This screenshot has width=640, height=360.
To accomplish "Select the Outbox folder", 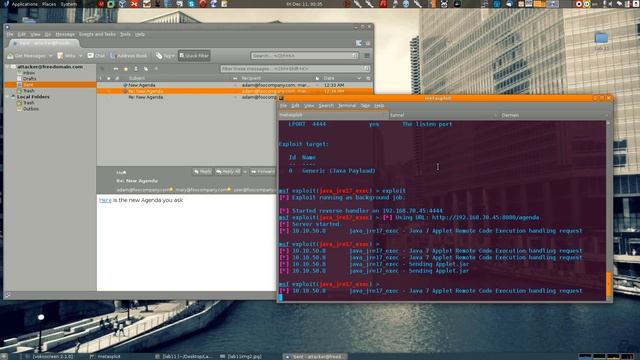I will [x=31, y=109].
